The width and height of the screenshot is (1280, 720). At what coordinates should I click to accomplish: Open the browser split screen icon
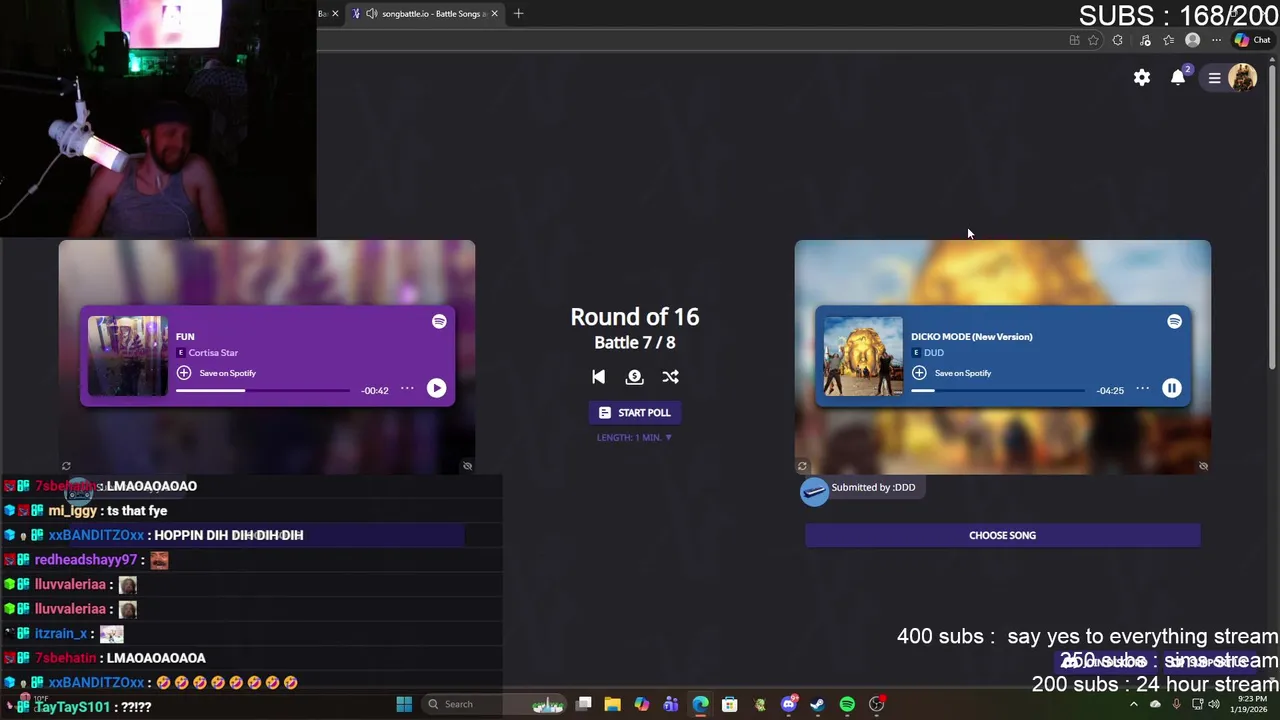pyautogui.click(x=1074, y=40)
